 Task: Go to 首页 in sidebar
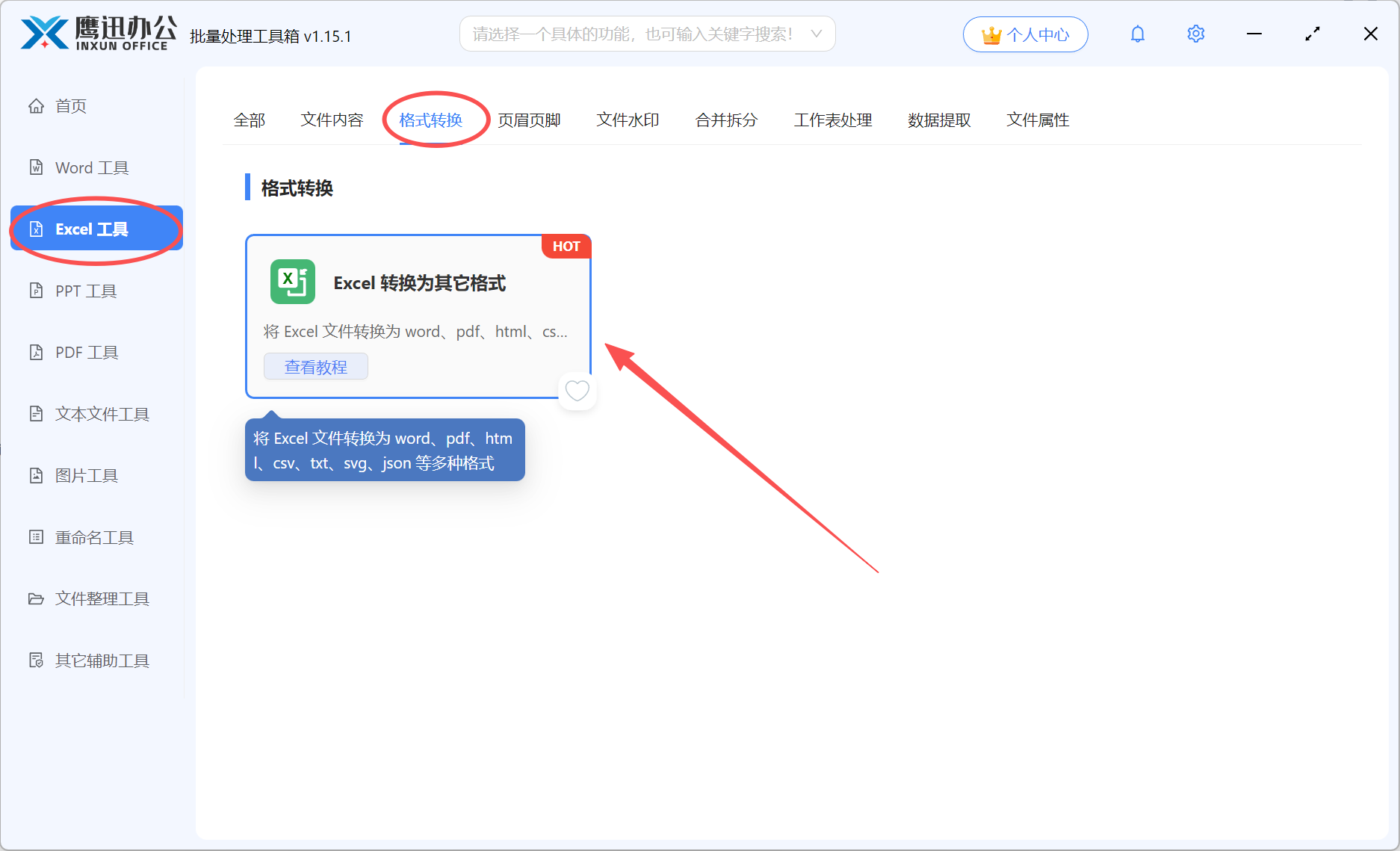click(x=97, y=106)
